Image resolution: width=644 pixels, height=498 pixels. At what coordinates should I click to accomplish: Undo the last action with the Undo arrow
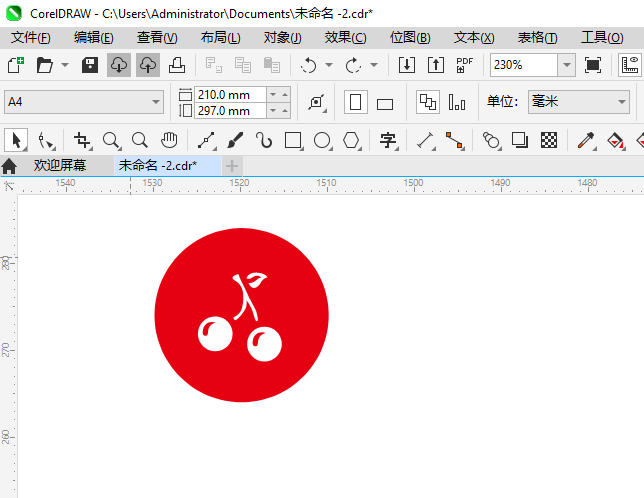click(x=309, y=65)
